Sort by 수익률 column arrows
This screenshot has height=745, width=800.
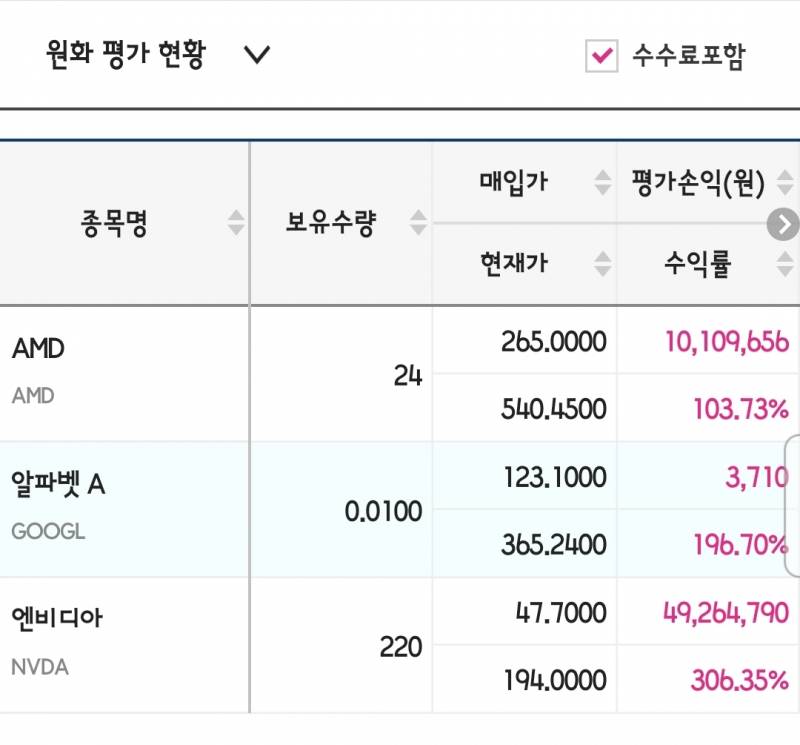point(785,263)
